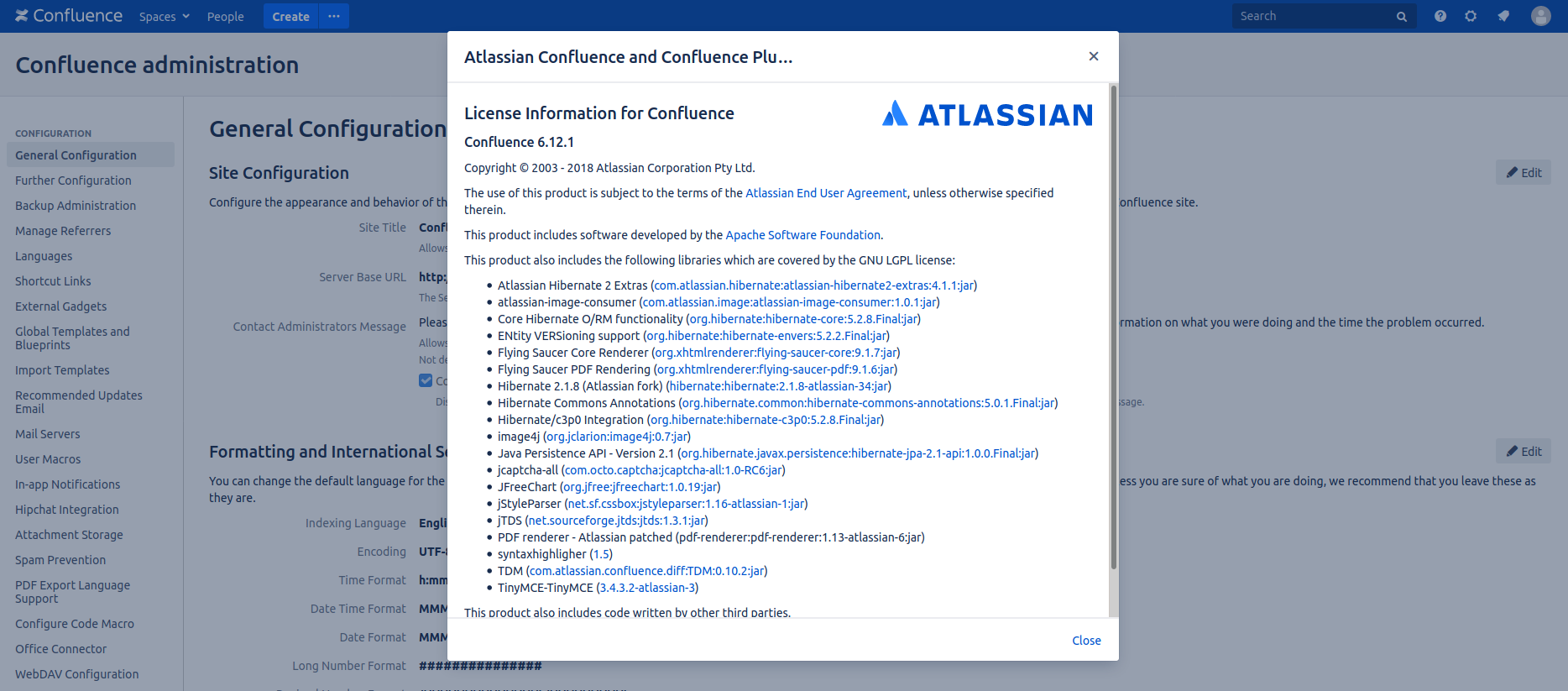Screen dimensions: 1568x691
Task: Open the Apache Software Foundation link
Action: click(803, 235)
